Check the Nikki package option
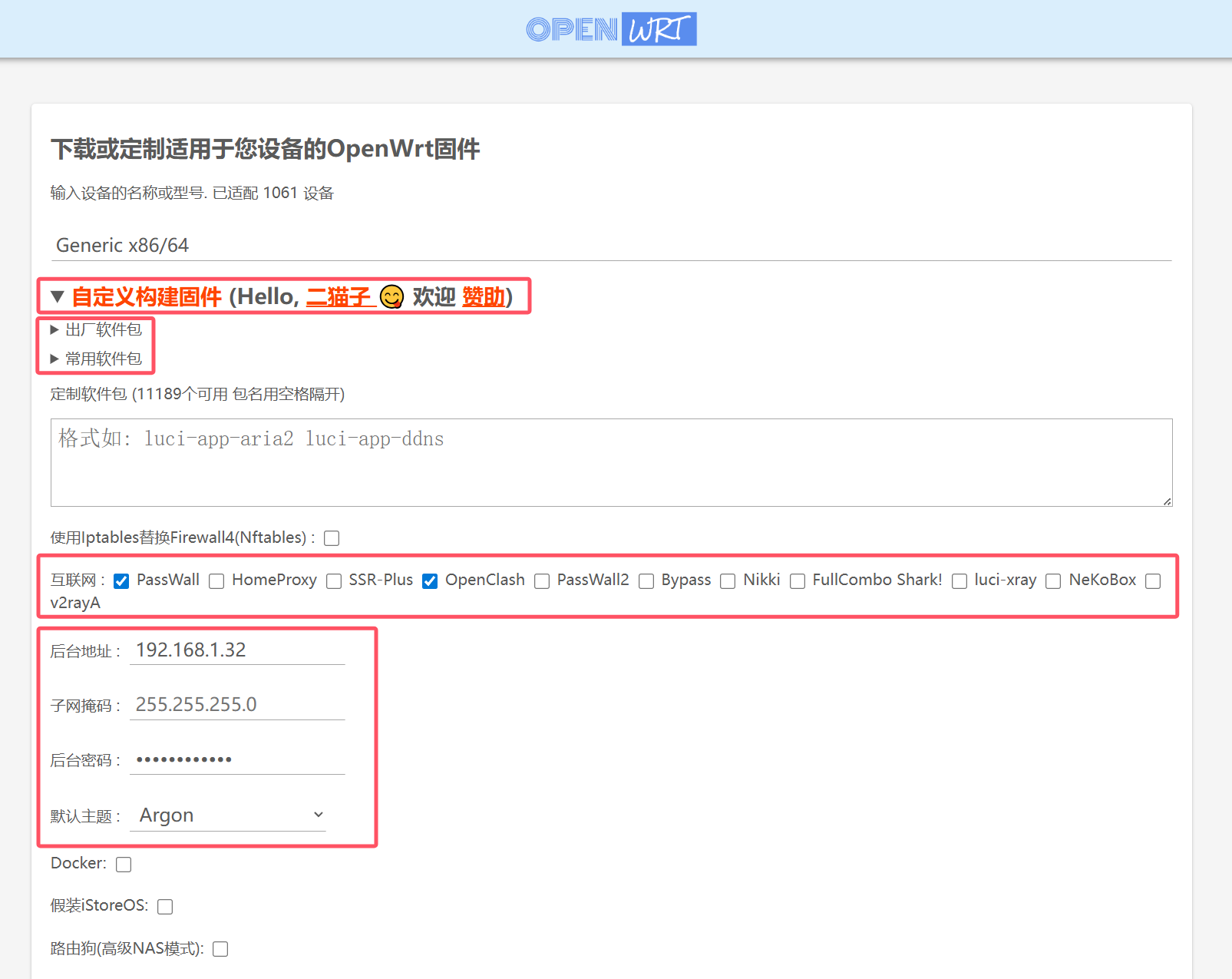Screen dimensions: 1232x979 [x=727, y=581]
